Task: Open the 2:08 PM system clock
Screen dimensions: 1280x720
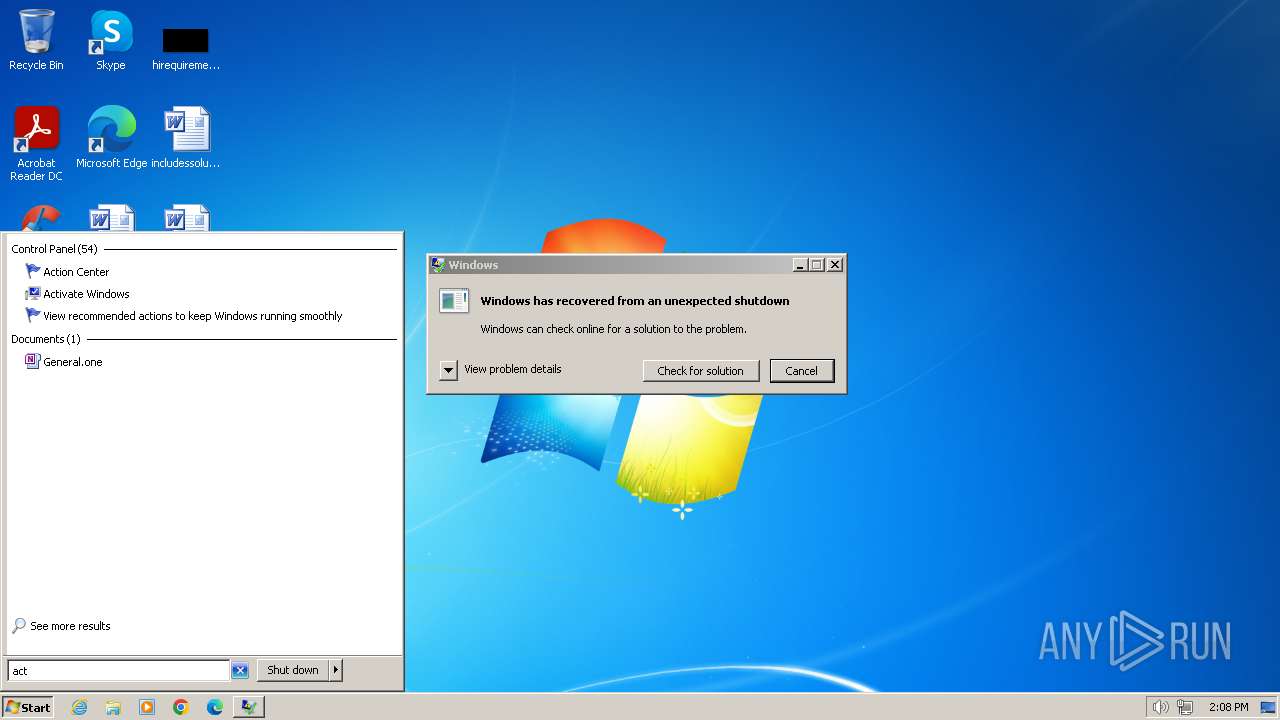Action: coord(1228,707)
